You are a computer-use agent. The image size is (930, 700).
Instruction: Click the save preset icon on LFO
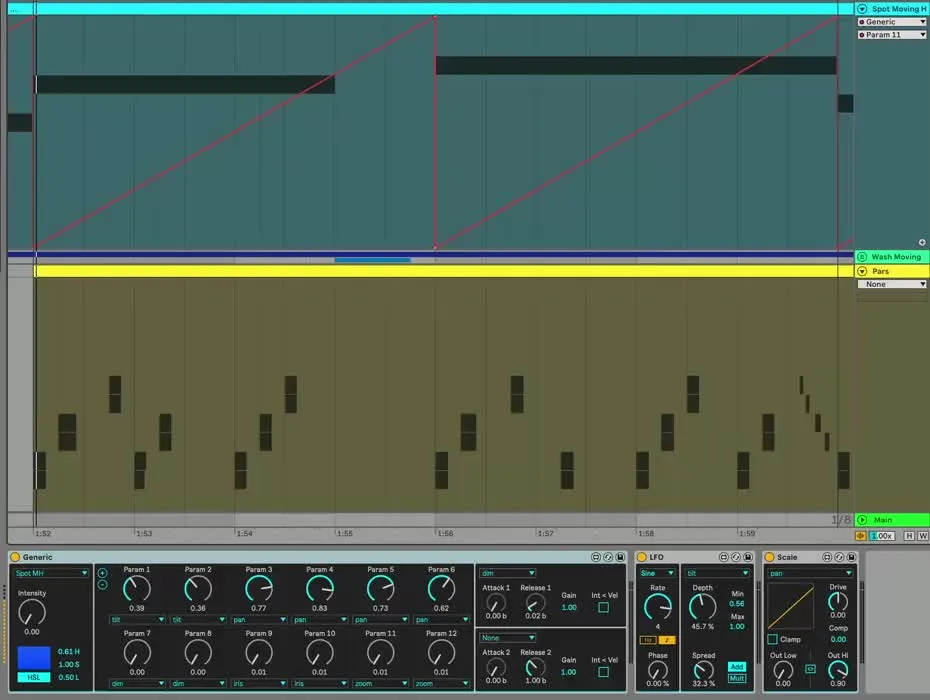click(x=749, y=557)
